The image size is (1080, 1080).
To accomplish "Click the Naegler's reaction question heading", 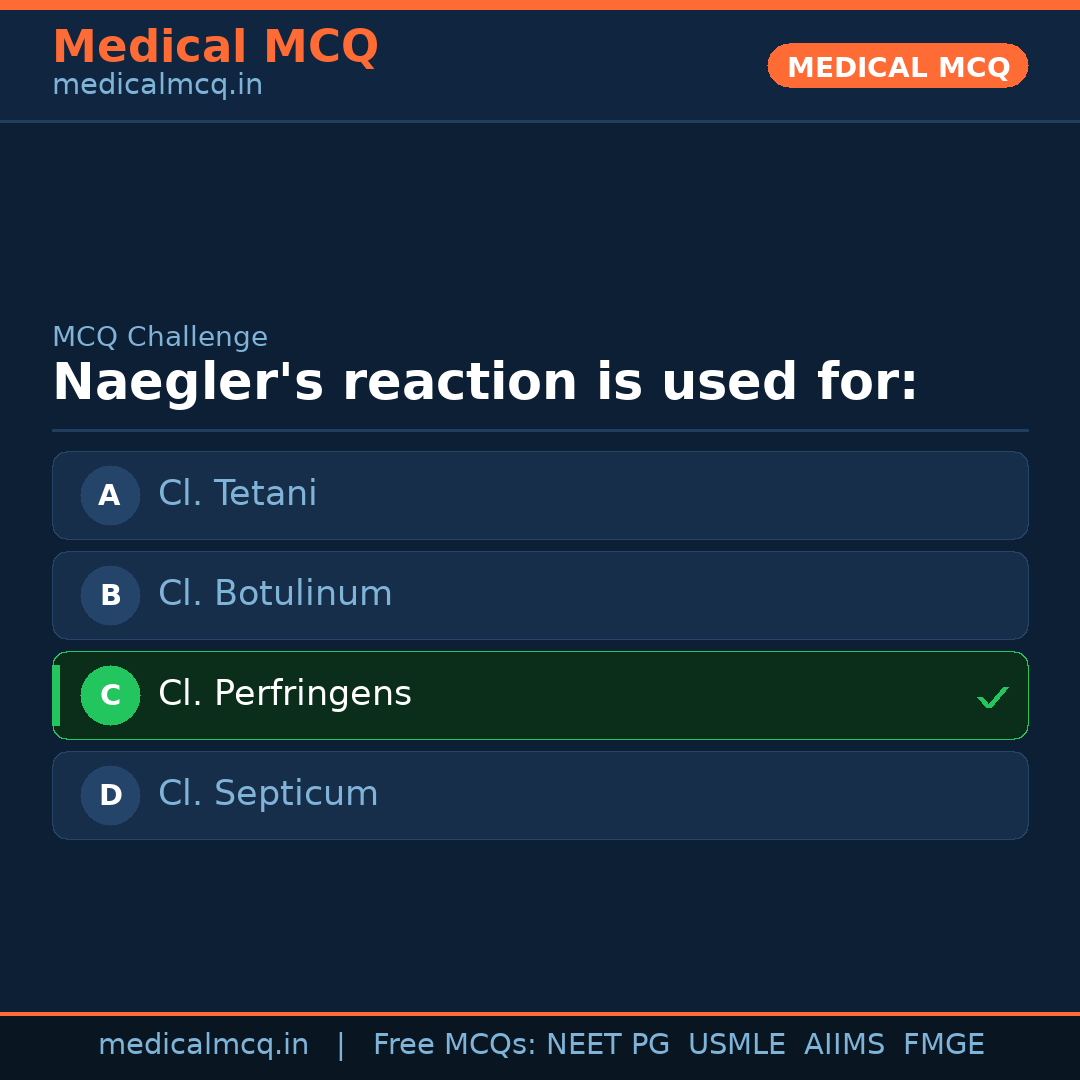I will click(x=485, y=383).
